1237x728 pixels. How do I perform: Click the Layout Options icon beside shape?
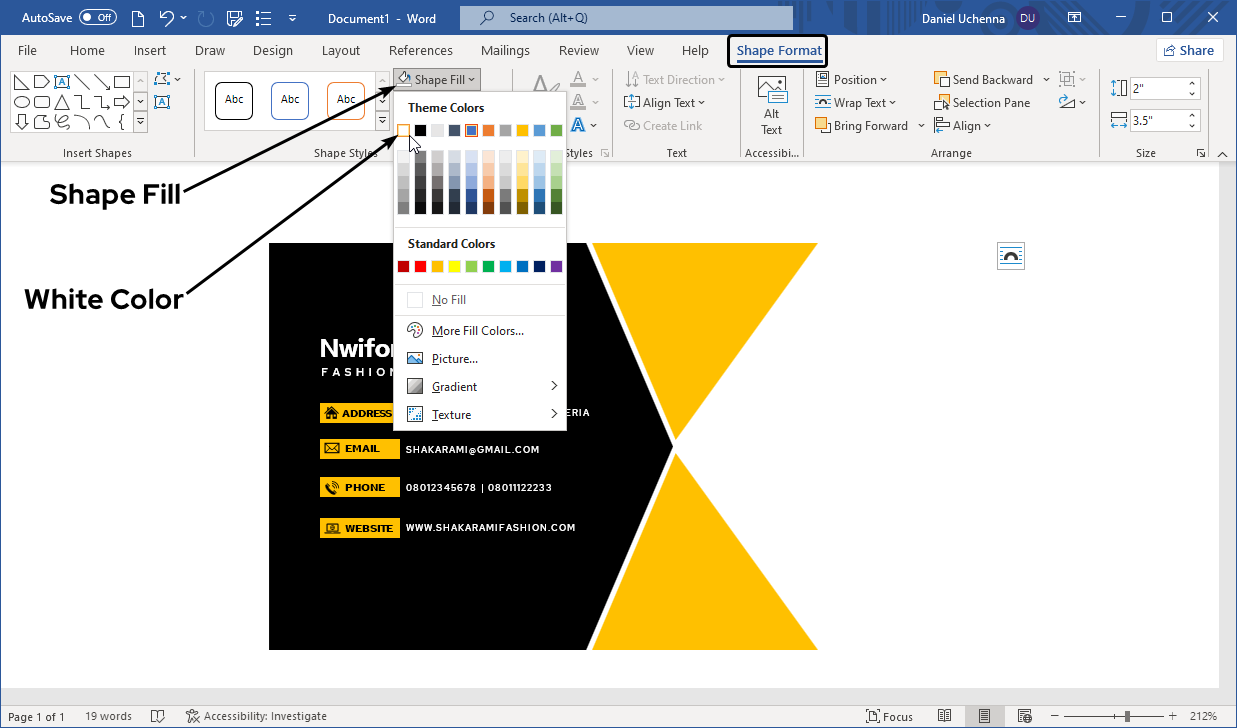pyautogui.click(x=1011, y=256)
